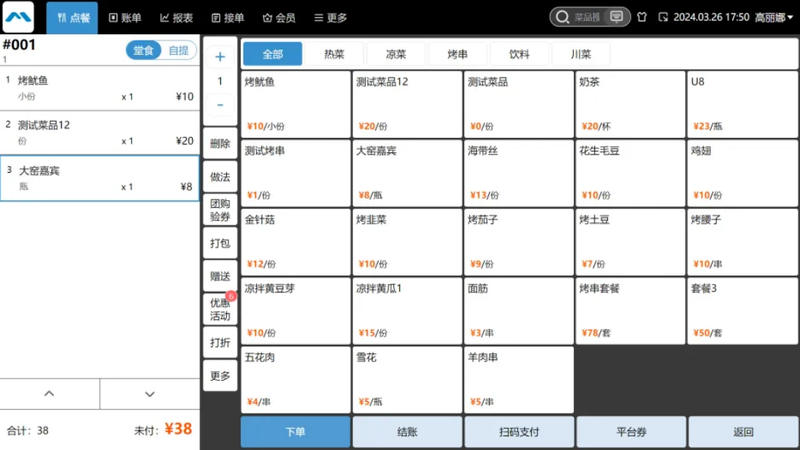Decrease quantity with the minus button
The height and width of the screenshot is (450, 800).
click(x=220, y=105)
